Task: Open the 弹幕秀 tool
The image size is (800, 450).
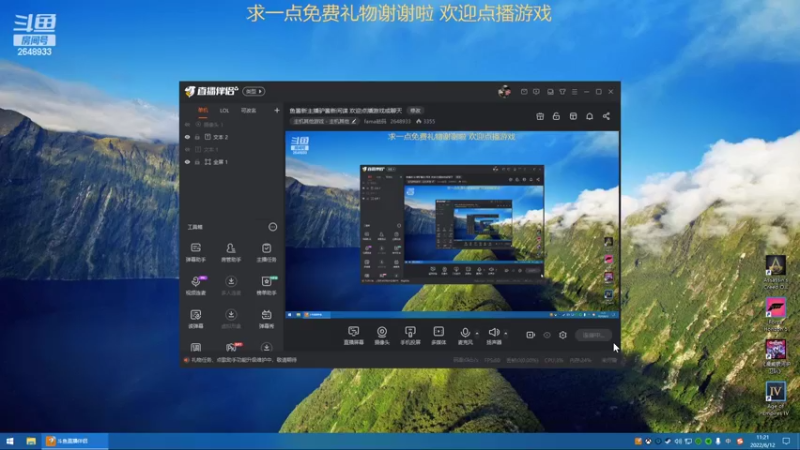Action: (266, 318)
